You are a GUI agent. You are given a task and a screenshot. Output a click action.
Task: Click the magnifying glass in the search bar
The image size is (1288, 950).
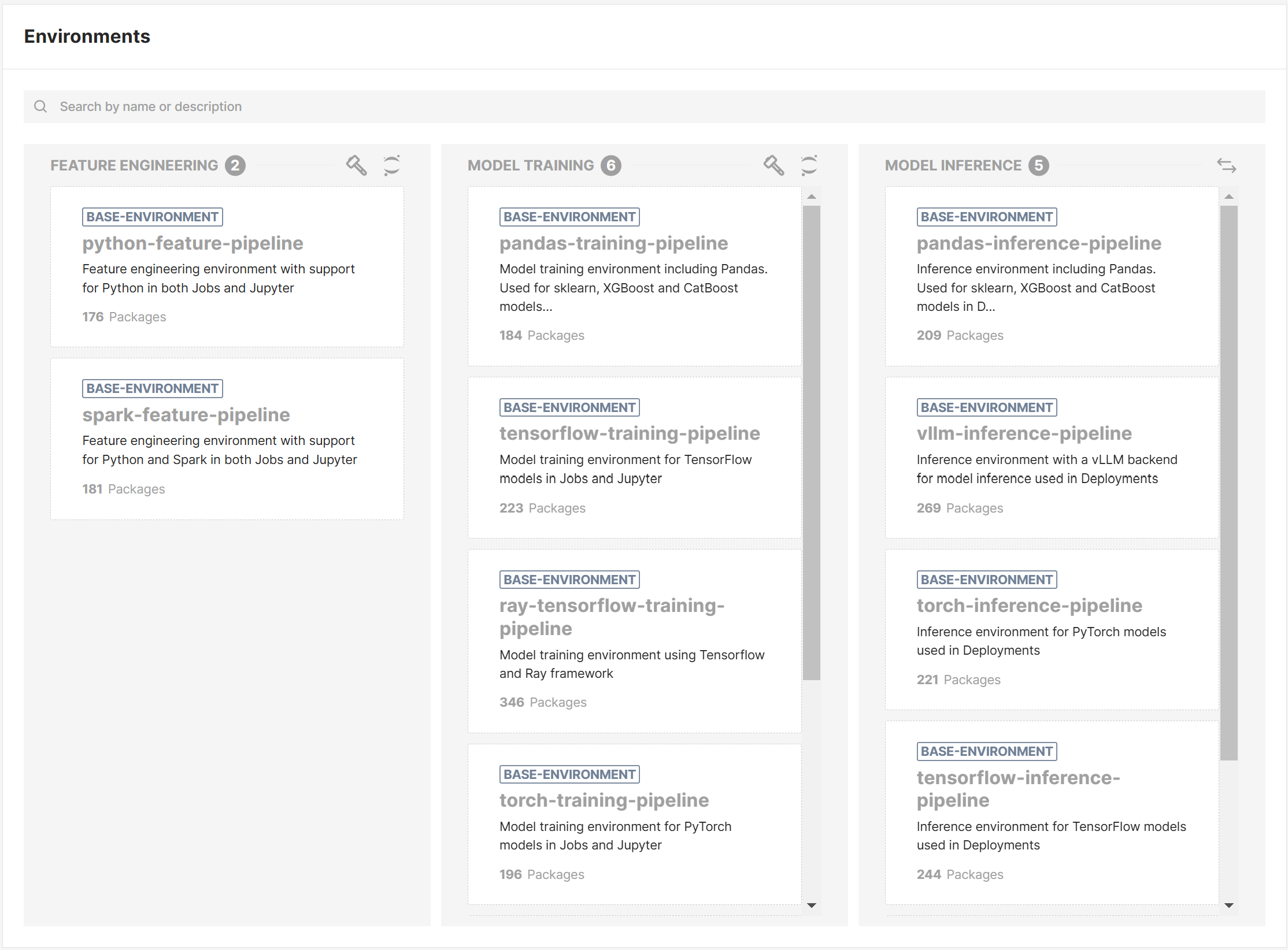pyautogui.click(x=40, y=106)
